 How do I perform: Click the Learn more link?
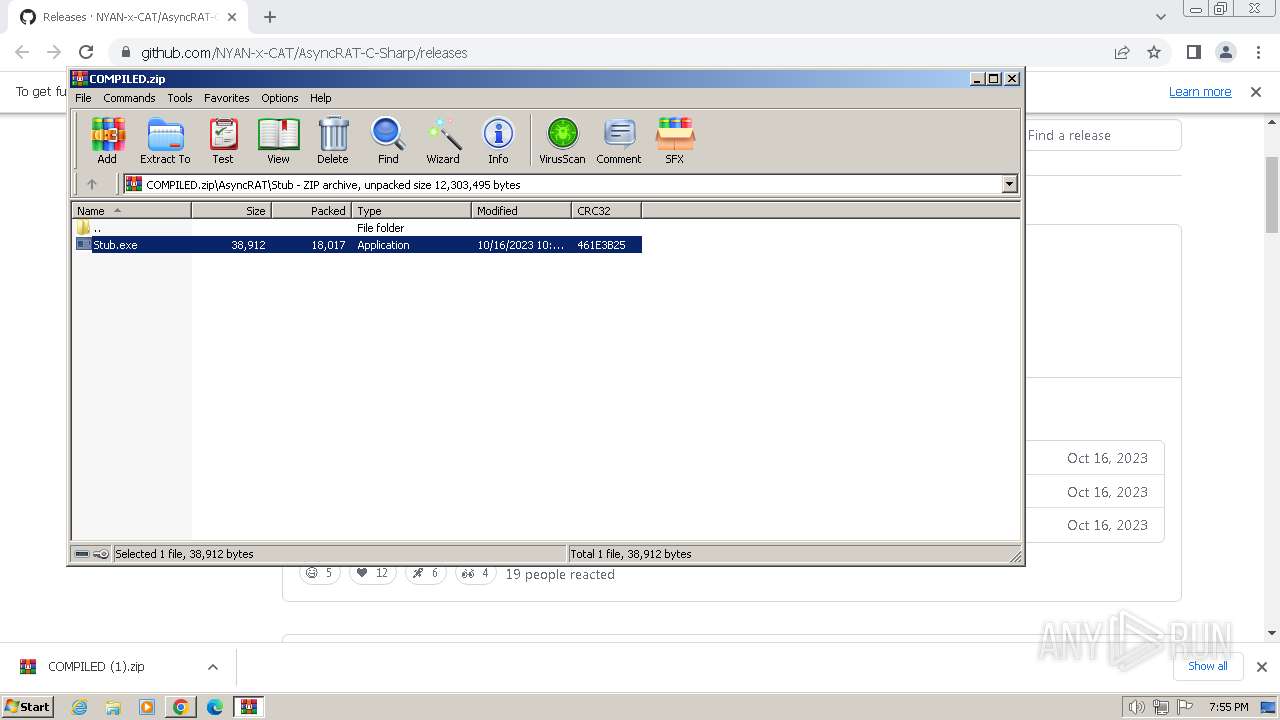[x=1200, y=91]
